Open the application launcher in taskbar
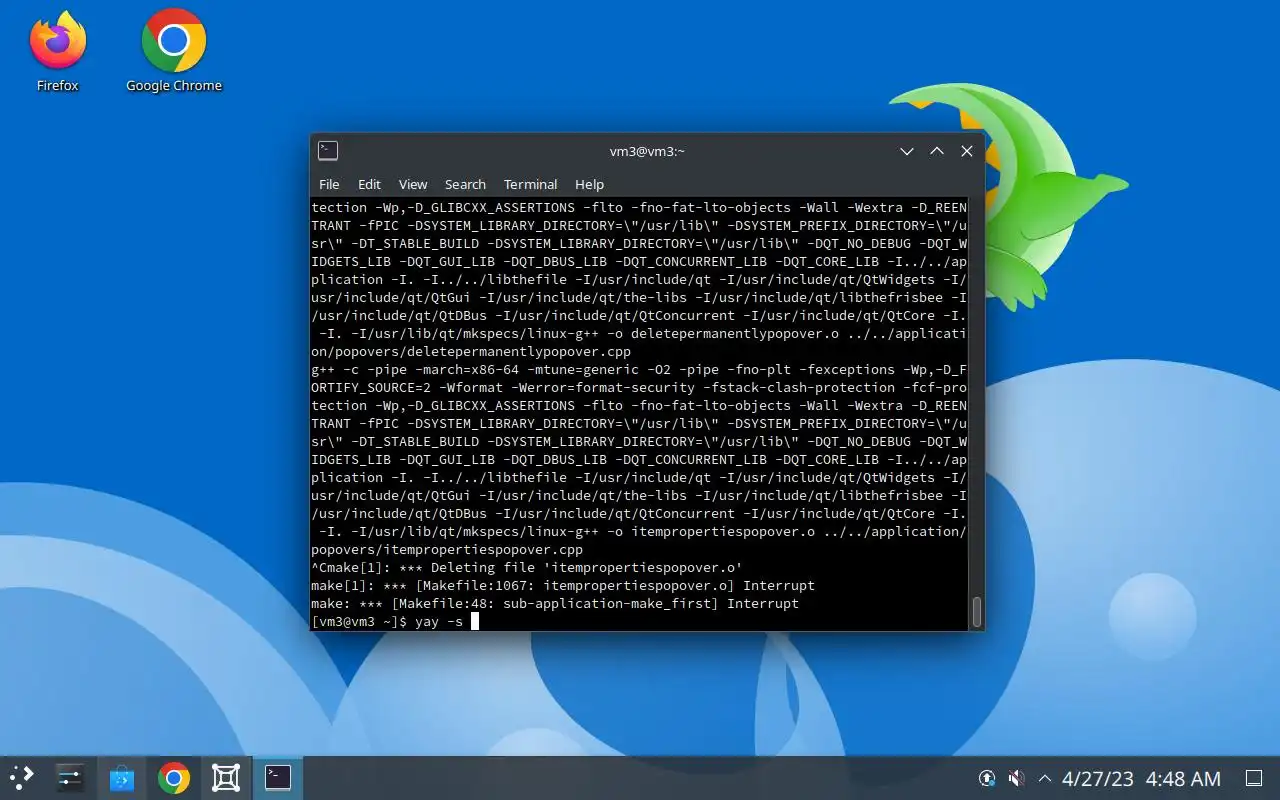1280x800 pixels. 22,778
